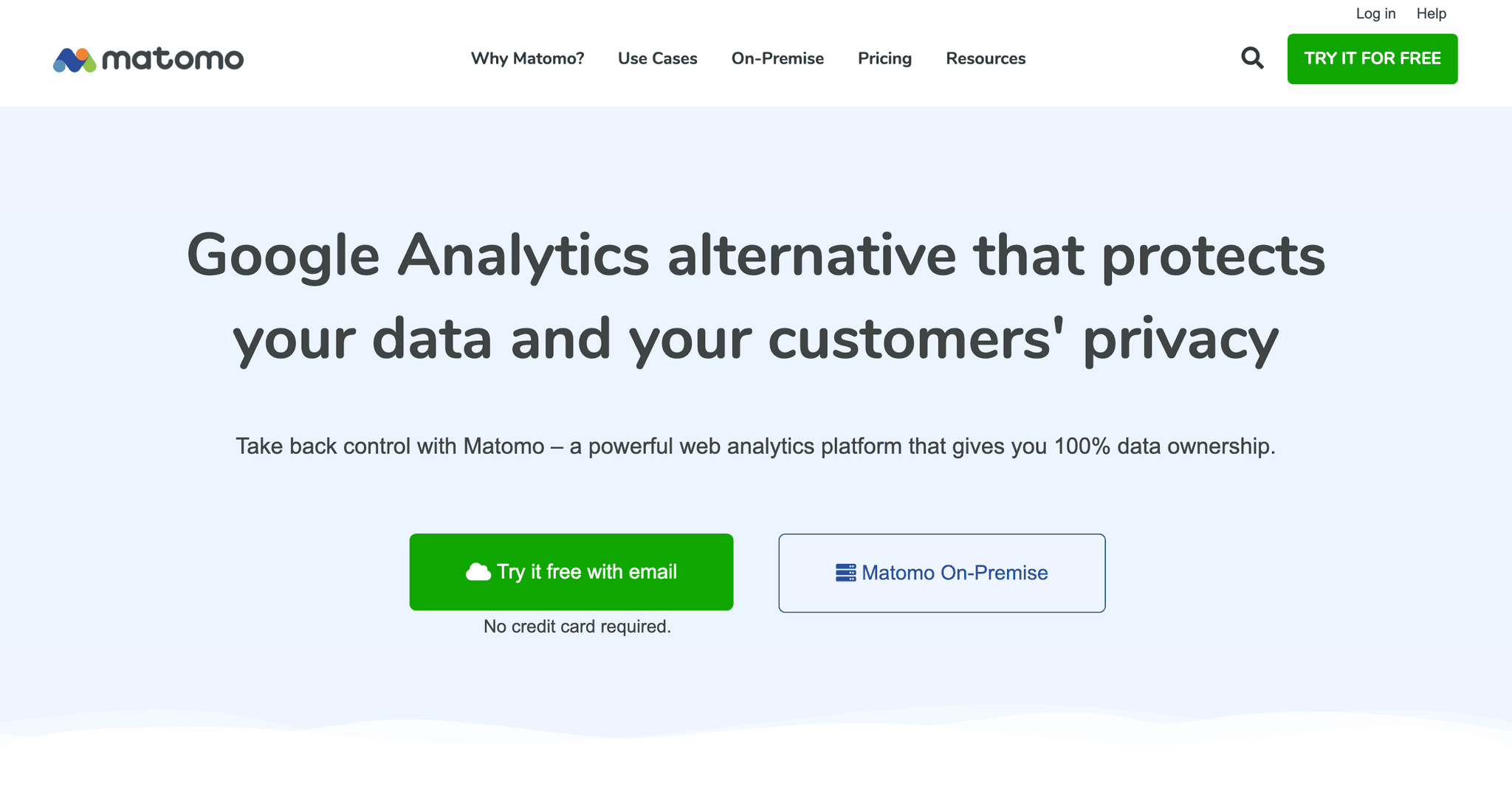
Task: Click the Google Analytics alternative headline line
Action: [x=755, y=255]
